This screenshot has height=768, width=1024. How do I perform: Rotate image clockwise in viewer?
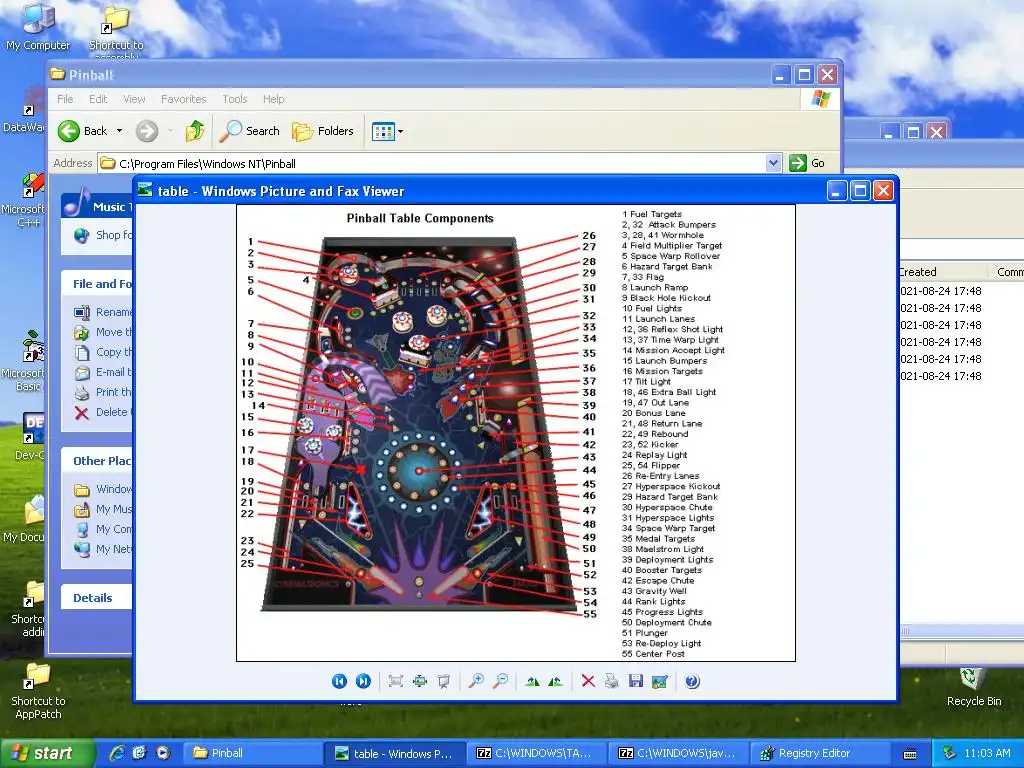coord(532,681)
